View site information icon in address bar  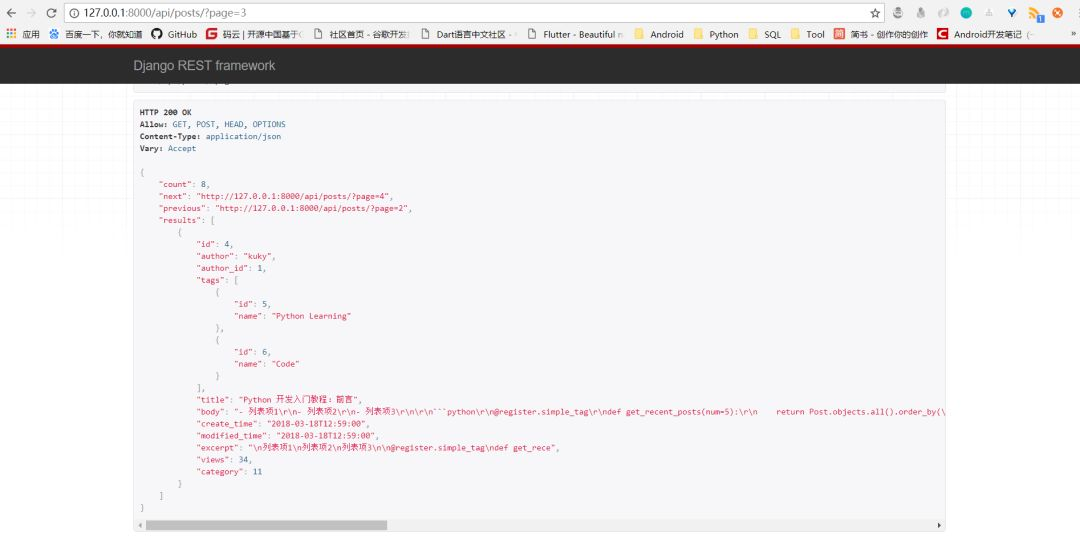[x=74, y=13]
